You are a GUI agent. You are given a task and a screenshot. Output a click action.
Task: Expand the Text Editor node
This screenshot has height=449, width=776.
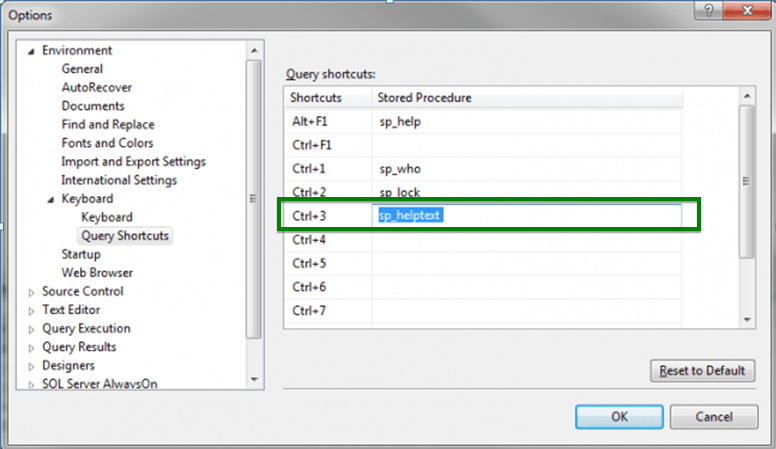31,311
